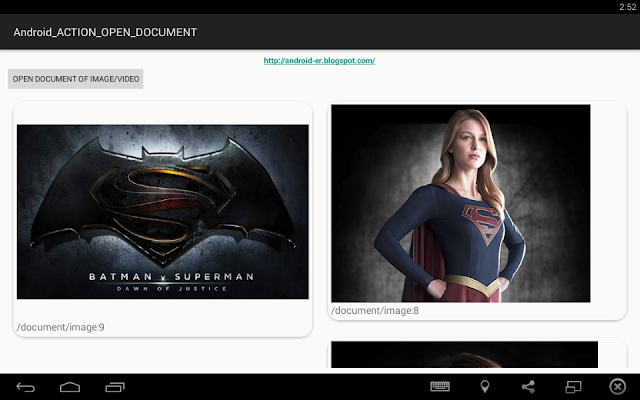Click the /document/image:9 caption
Screen dimensions: 640x400
(x=60, y=327)
